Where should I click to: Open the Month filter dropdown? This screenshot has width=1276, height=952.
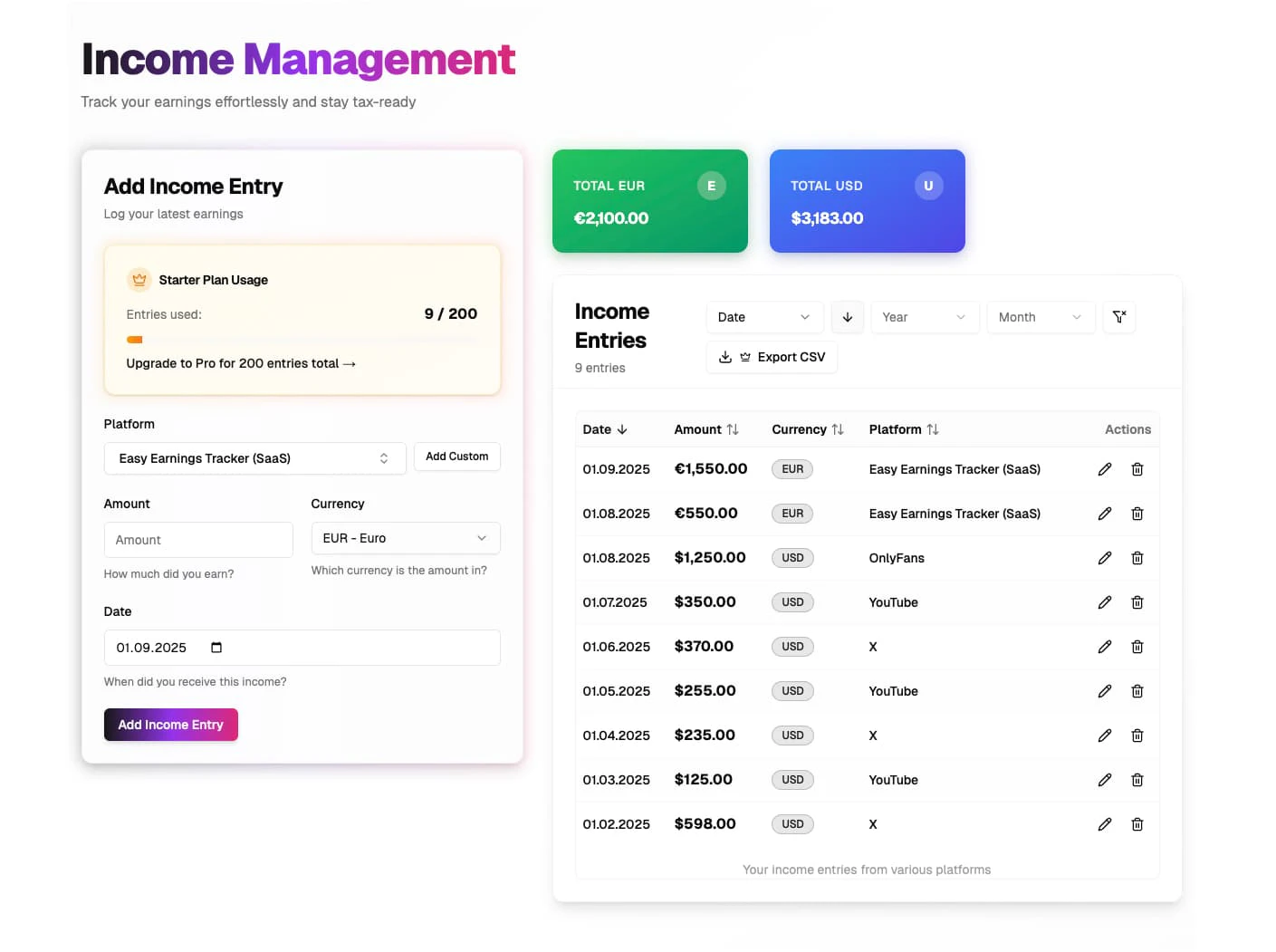pos(1041,317)
